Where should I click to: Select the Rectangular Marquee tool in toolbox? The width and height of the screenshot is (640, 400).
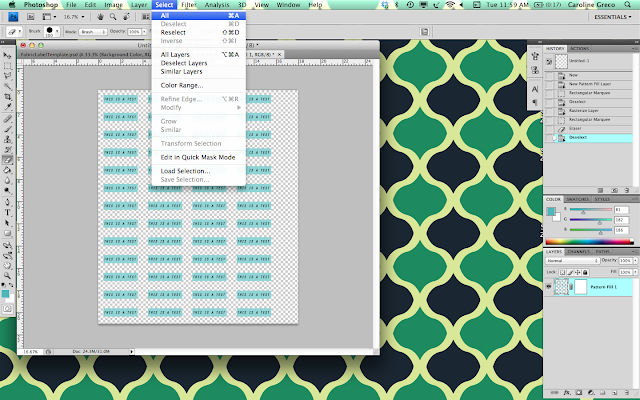[7, 65]
